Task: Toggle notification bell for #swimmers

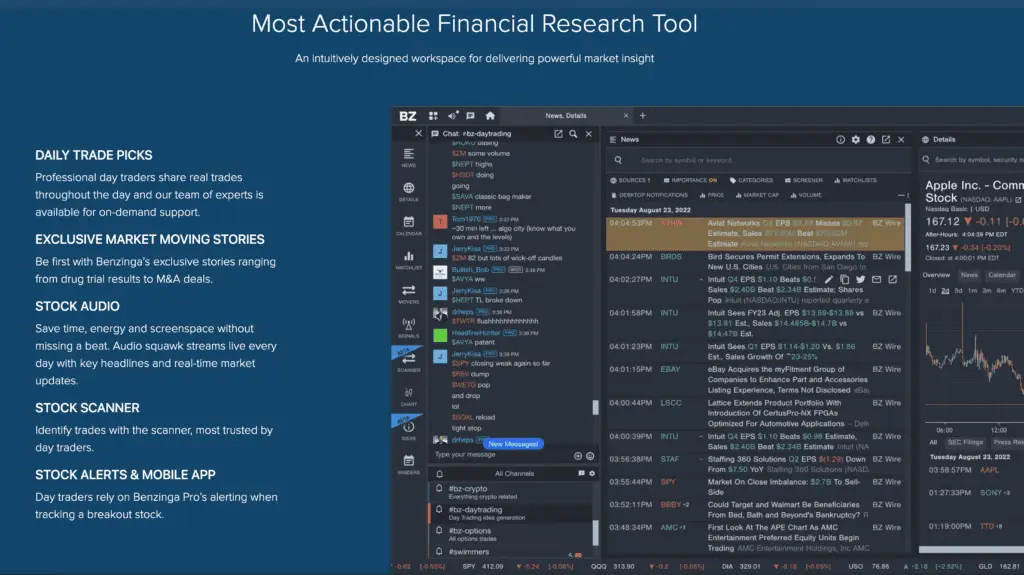Action: pyautogui.click(x=439, y=551)
